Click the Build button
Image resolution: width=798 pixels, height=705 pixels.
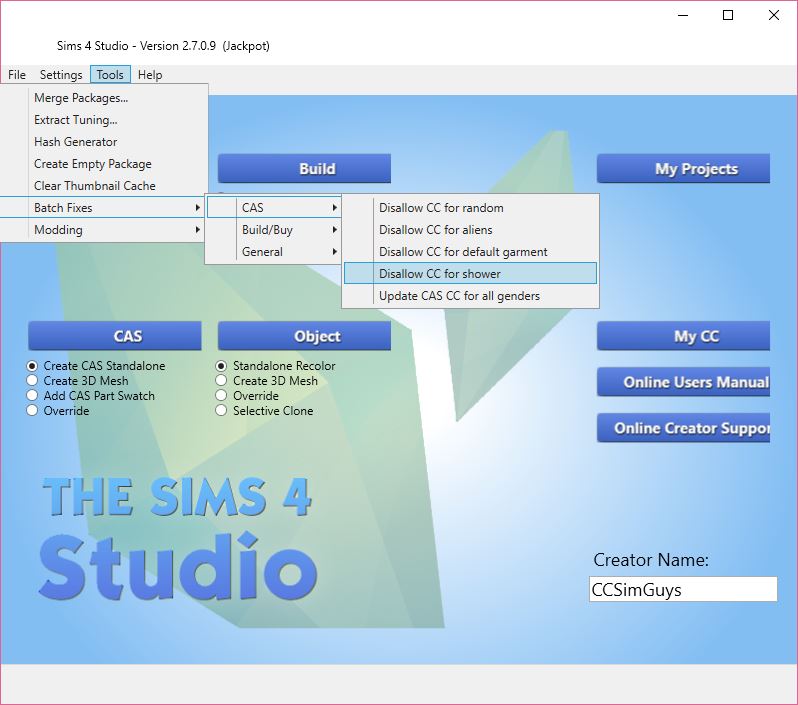pos(304,168)
